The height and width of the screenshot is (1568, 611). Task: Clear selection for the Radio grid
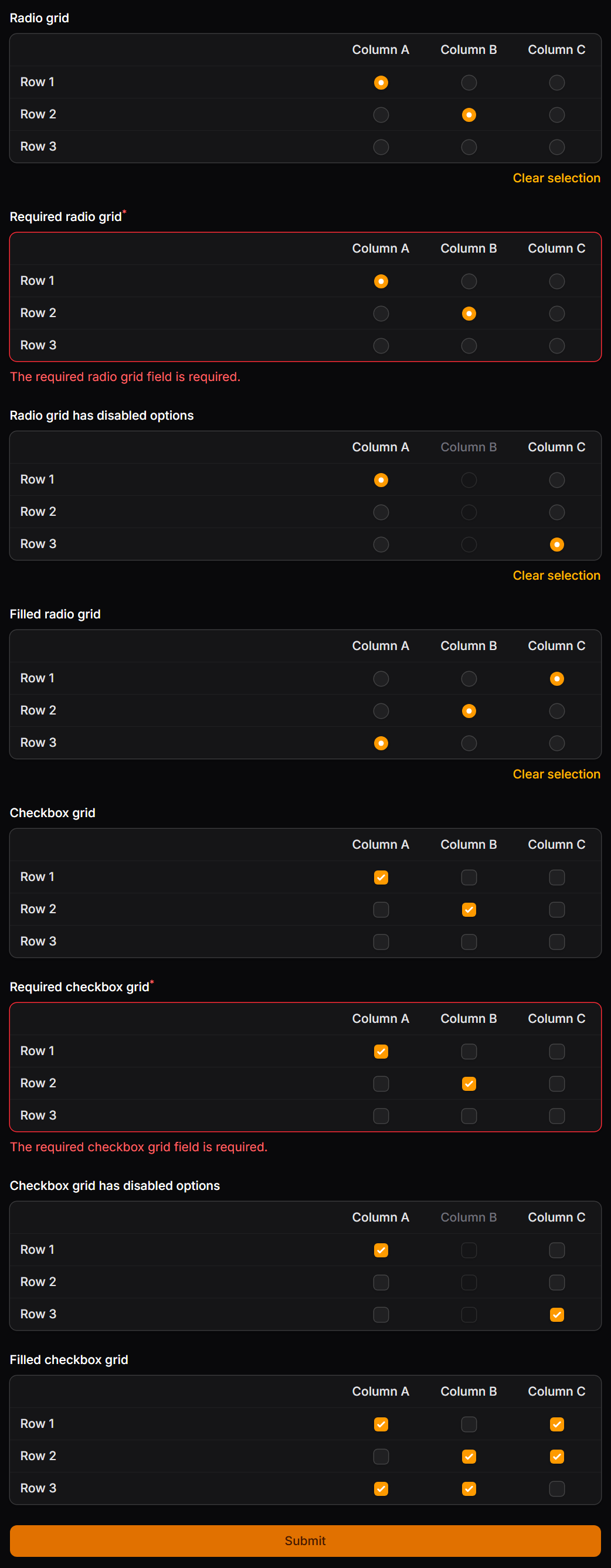(556, 178)
